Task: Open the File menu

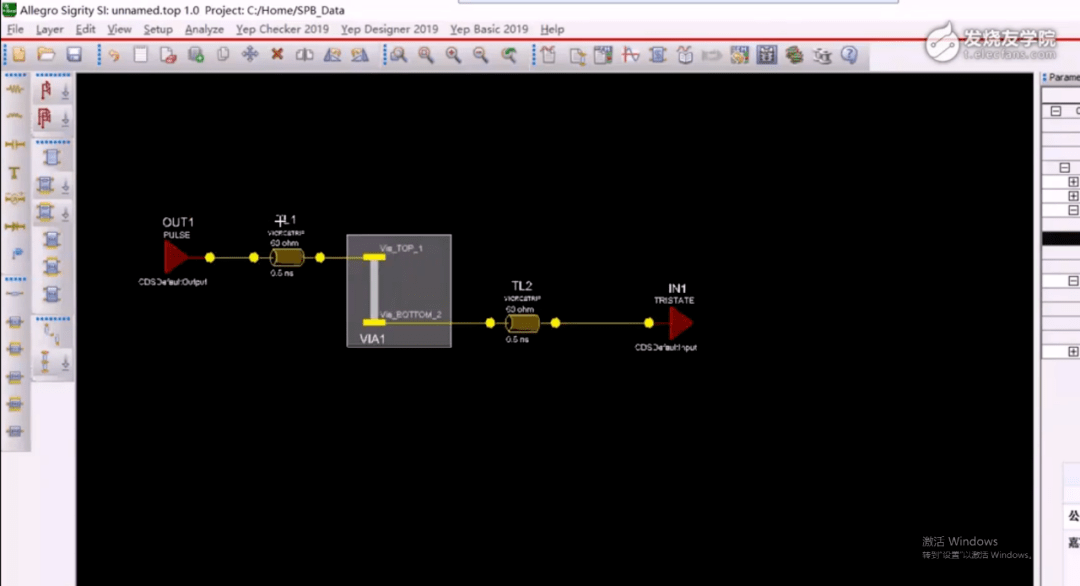Action: pyautogui.click(x=15, y=29)
